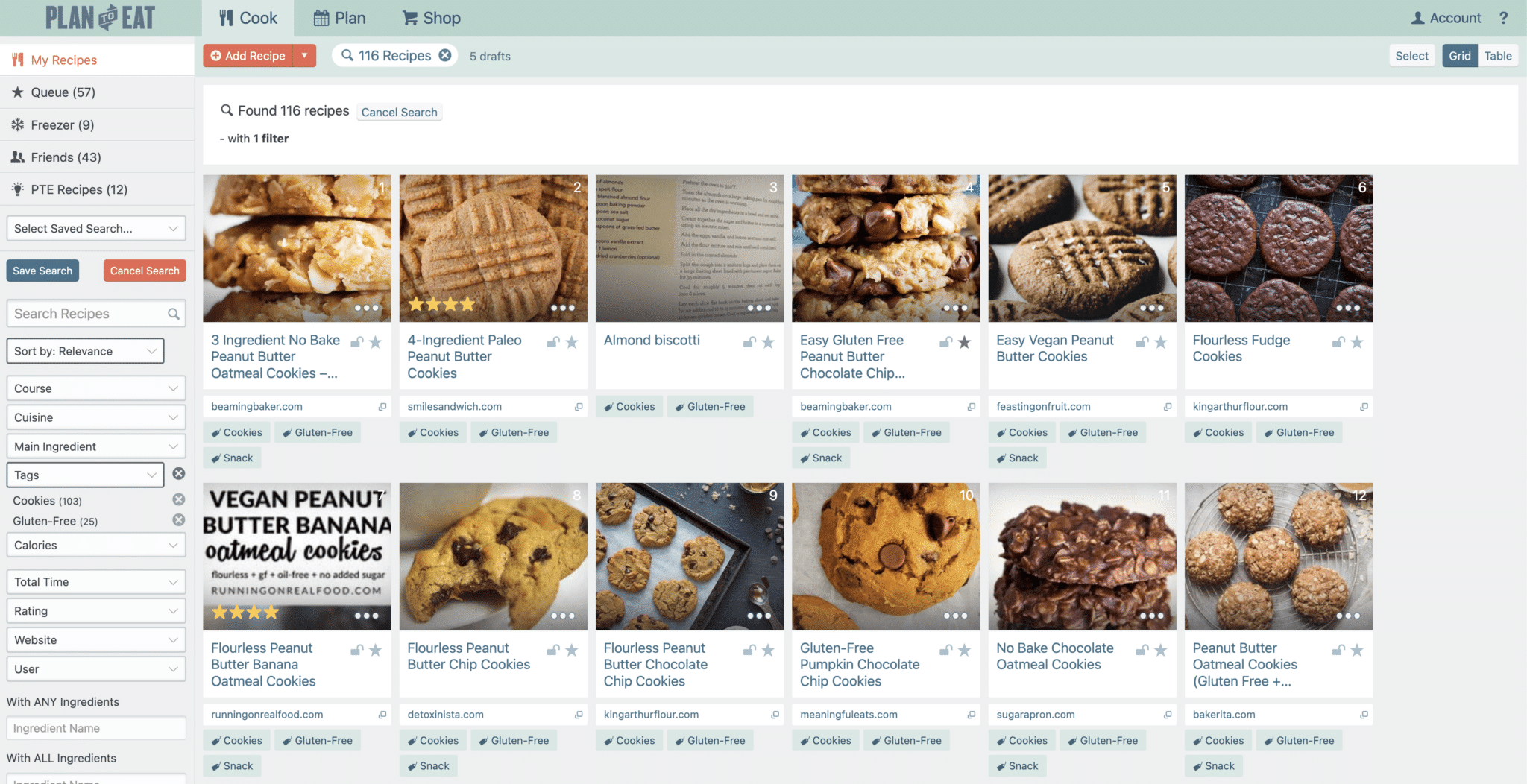The height and width of the screenshot is (784, 1527).
Task: Open the three-dot menu on Almond biscotti image
Action: coord(759,308)
